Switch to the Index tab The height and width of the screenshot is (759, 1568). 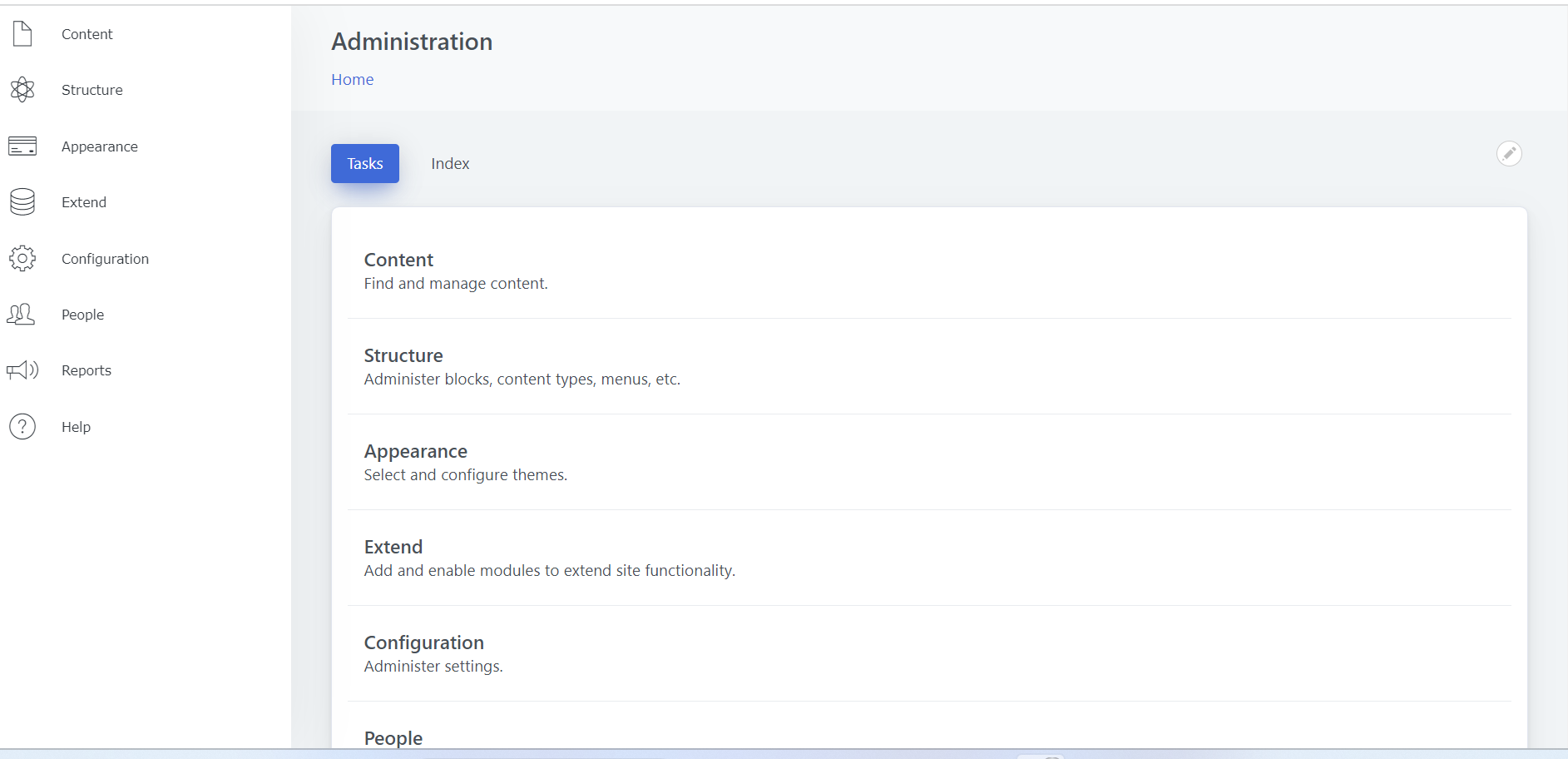[450, 163]
